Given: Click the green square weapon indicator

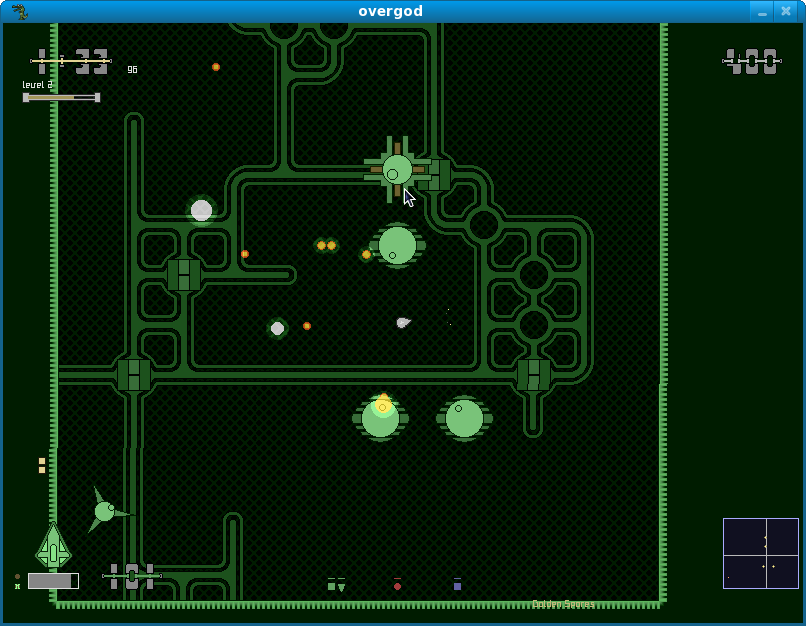Looking at the screenshot, I should pos(331,585).
